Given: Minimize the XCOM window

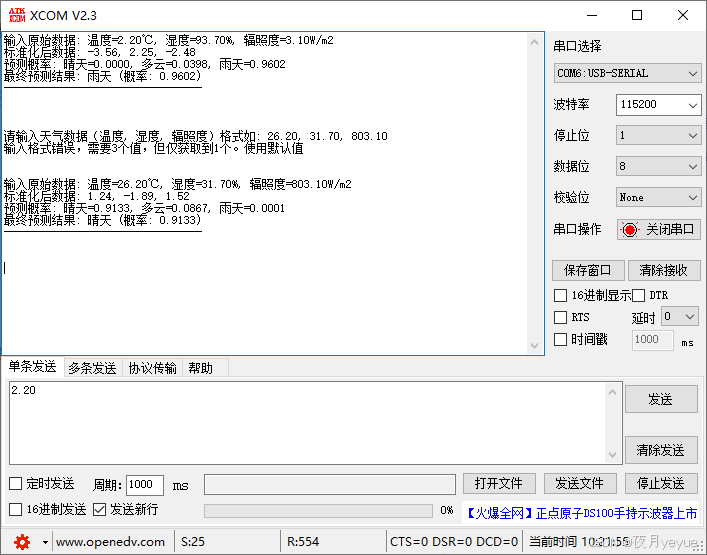Looking at the screenshot, I should [x=592, y=15].
